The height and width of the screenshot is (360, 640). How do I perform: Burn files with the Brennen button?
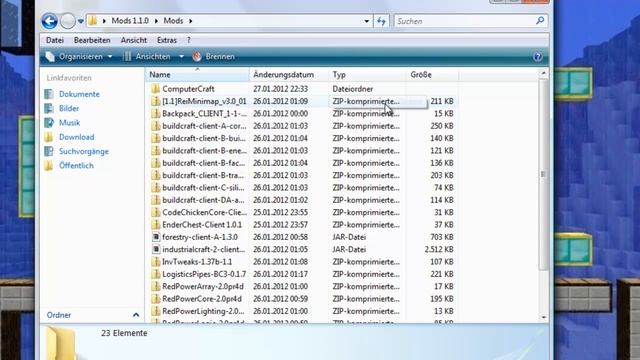coord(214,57)
